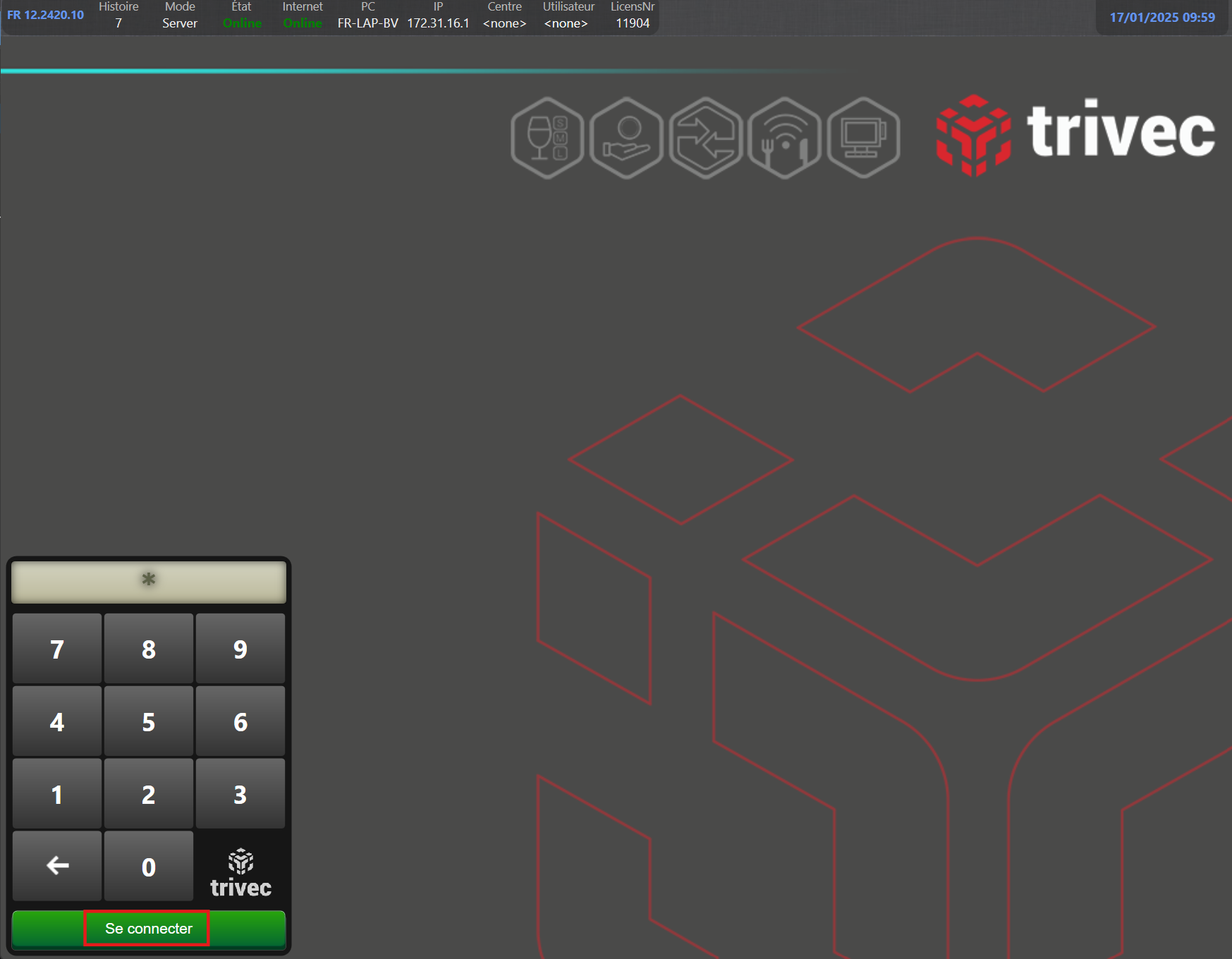The image size is (1232, 959).
Task: Click the Histoire status item
Action: 118,16
